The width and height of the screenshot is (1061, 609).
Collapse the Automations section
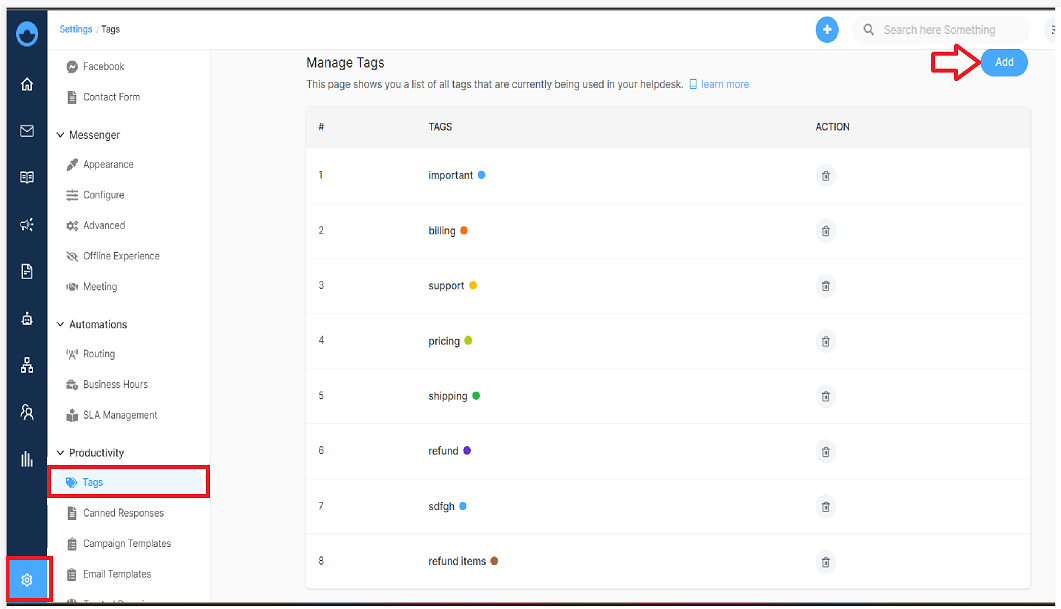[60, 324]
